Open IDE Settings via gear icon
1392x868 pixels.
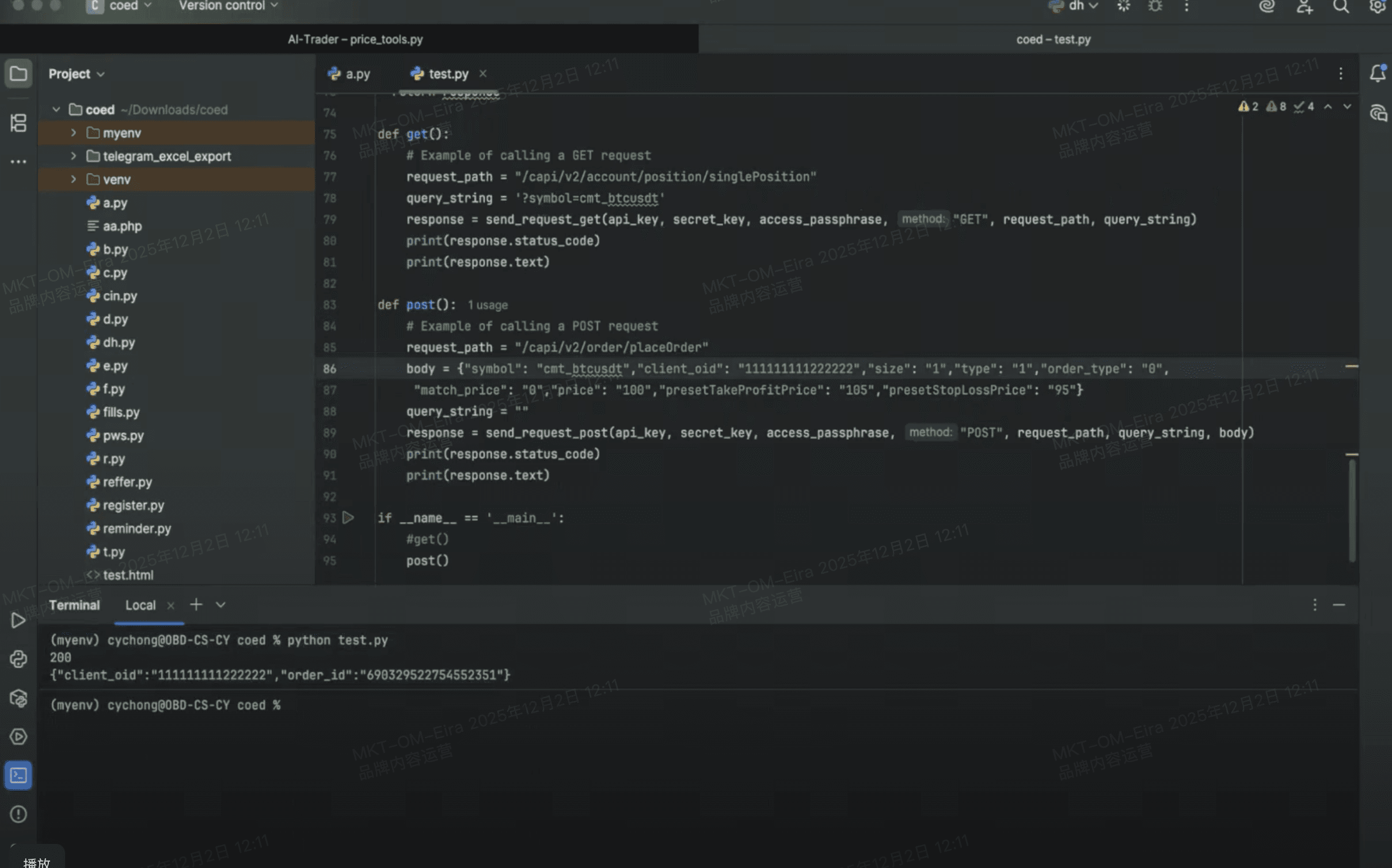1378,6
